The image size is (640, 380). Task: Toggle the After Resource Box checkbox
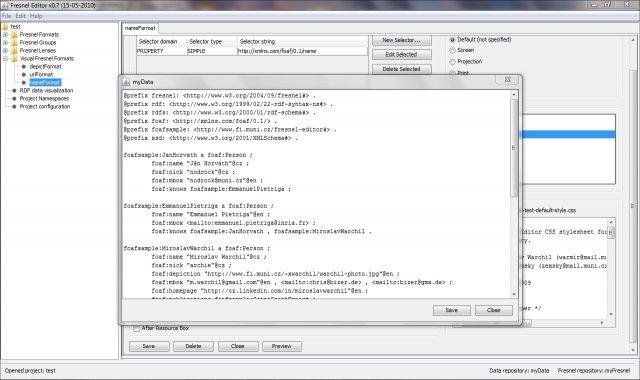[x=136, y=328]
